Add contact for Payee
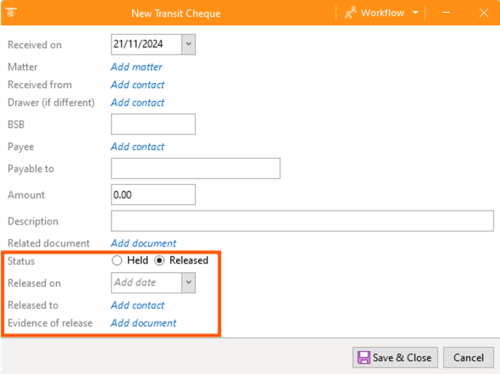Screen dimensions: 500x374 click(137, 147)
